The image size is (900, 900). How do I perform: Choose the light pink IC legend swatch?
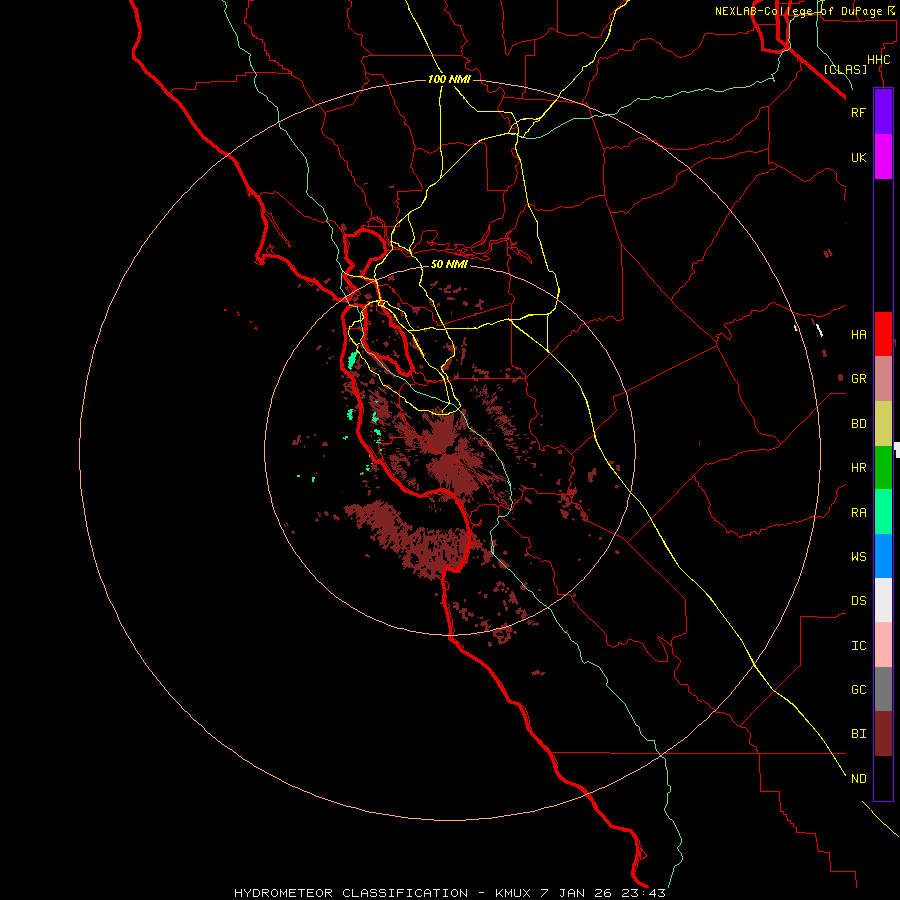click(x=883, y=645)
